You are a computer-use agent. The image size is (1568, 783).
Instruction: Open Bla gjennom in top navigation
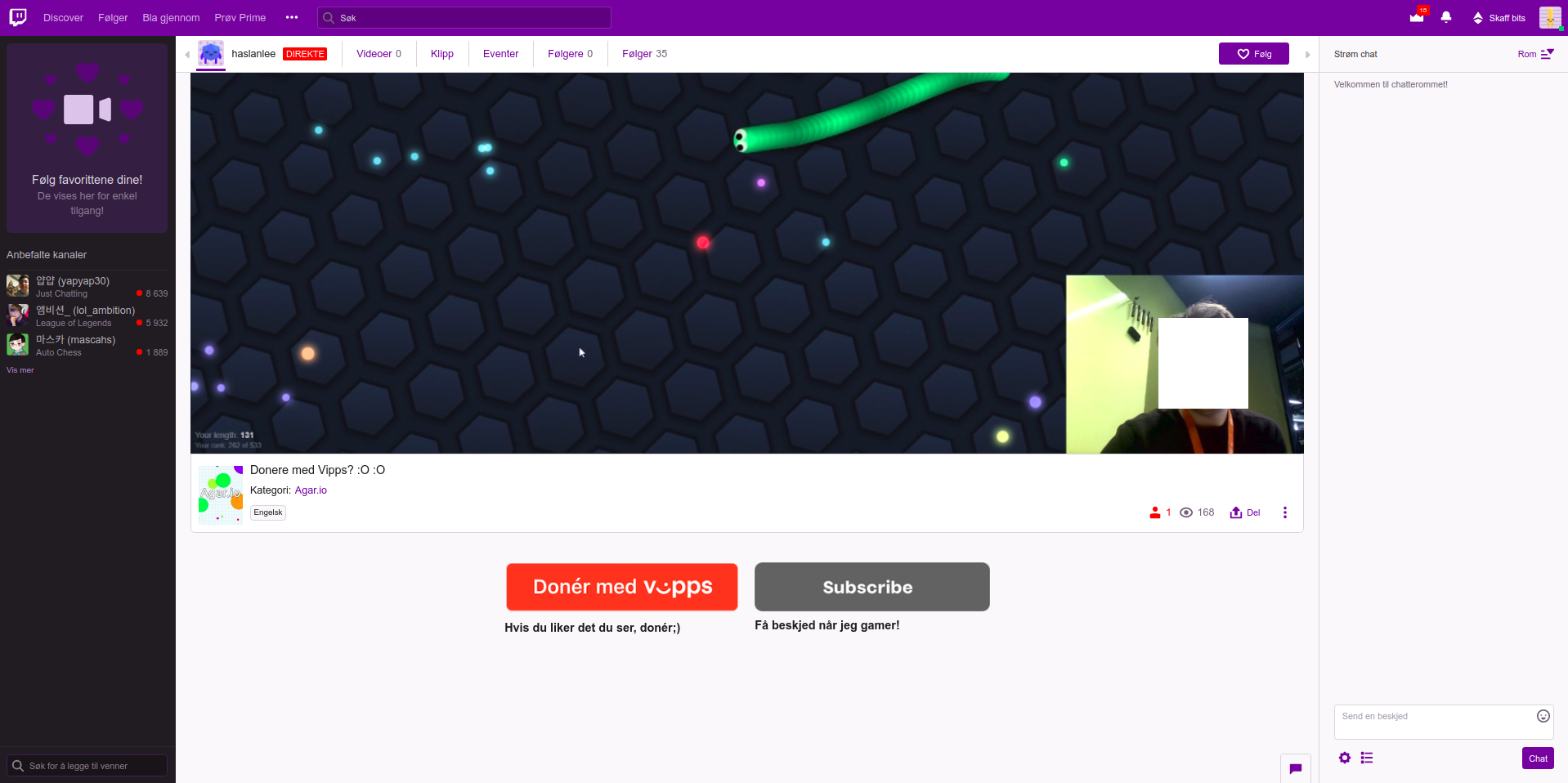coord(171,18)
